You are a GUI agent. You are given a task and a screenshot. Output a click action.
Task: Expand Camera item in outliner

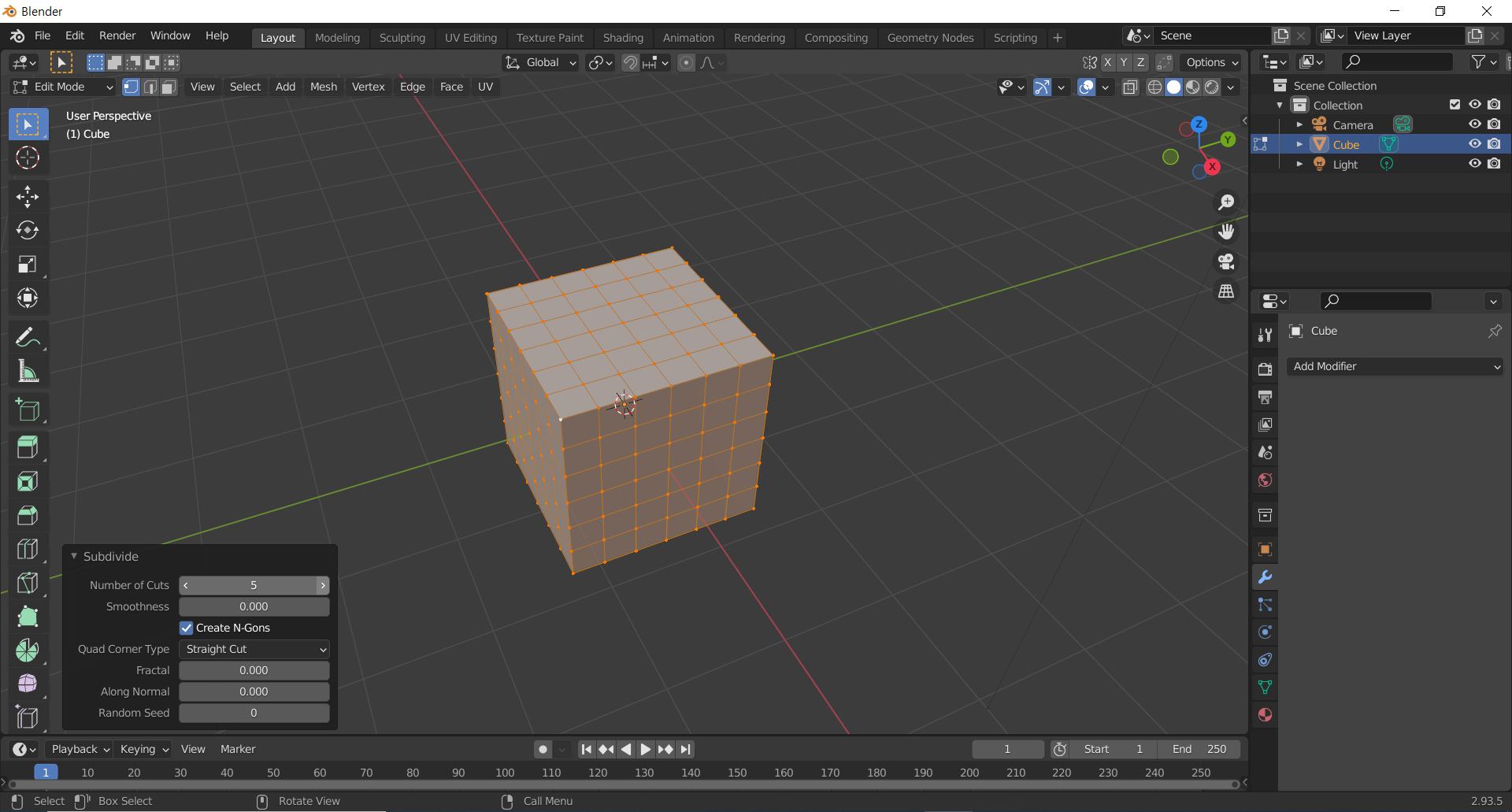point(1299,124)
